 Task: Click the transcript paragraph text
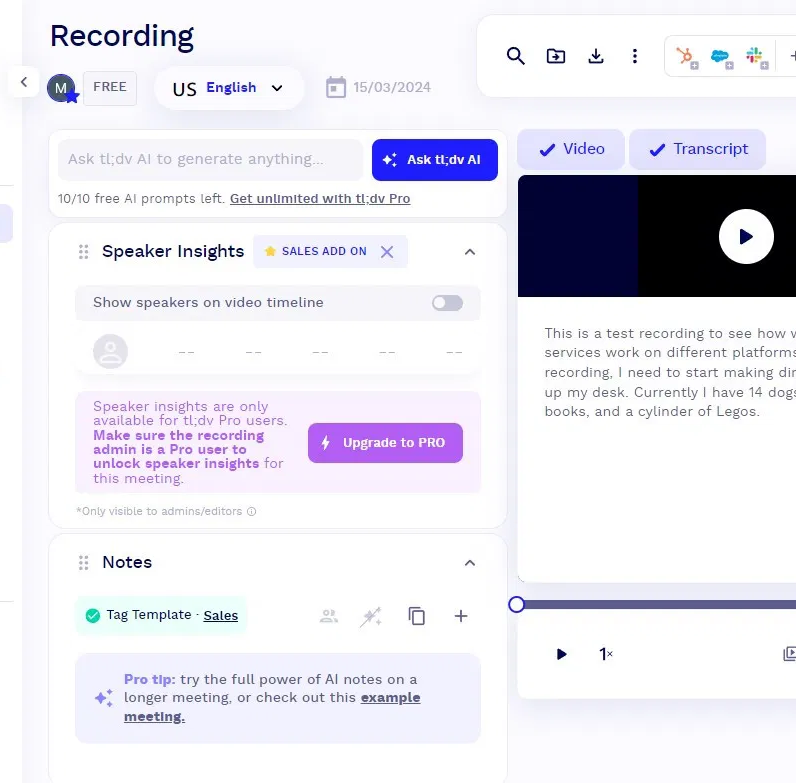click(x=670, y=372)
